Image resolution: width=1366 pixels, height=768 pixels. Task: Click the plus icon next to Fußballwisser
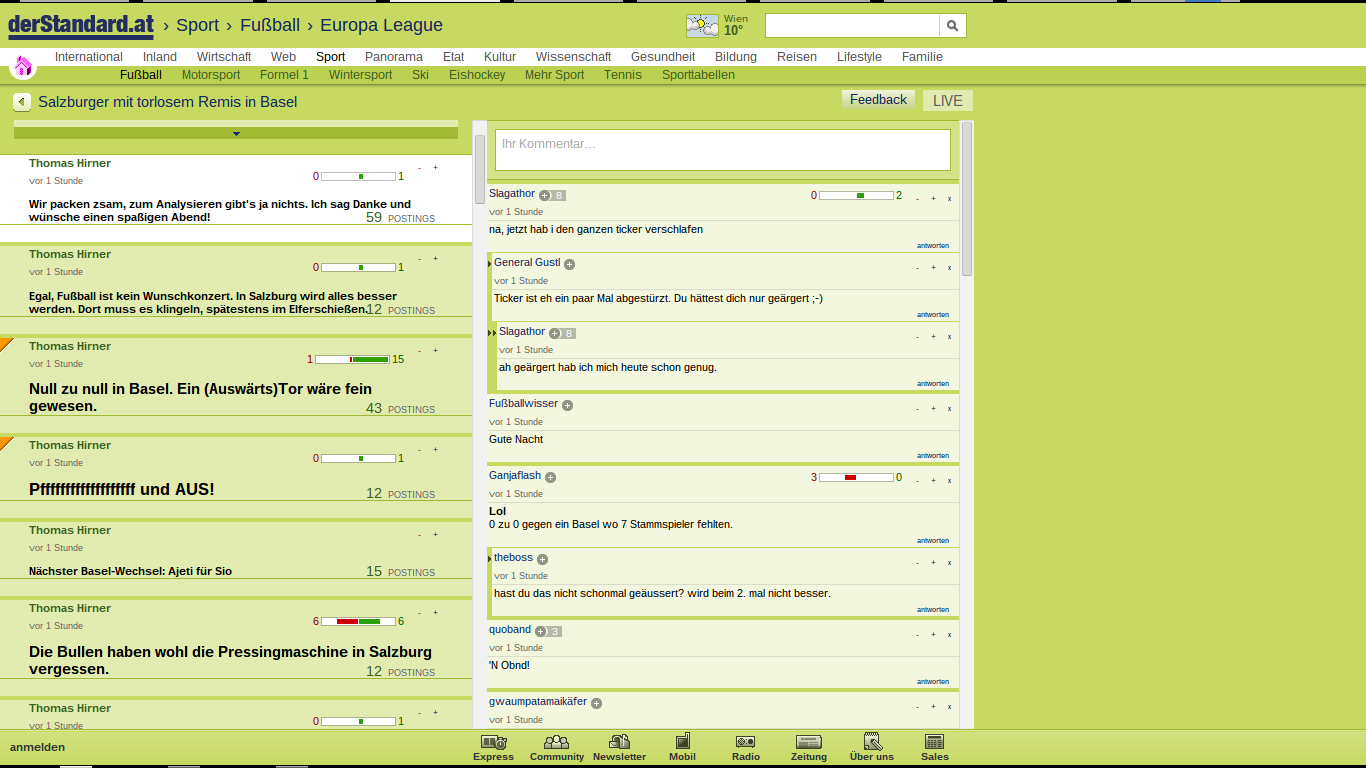click(568, 406)
